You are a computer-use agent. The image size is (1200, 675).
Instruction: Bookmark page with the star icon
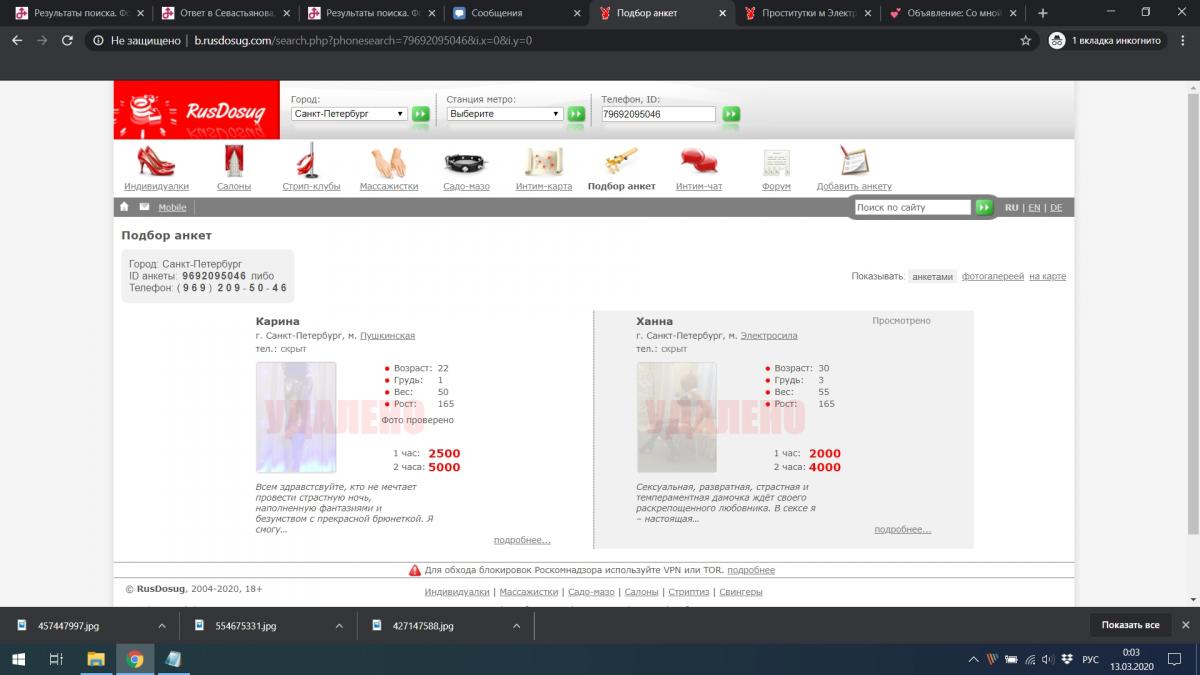1025,41
